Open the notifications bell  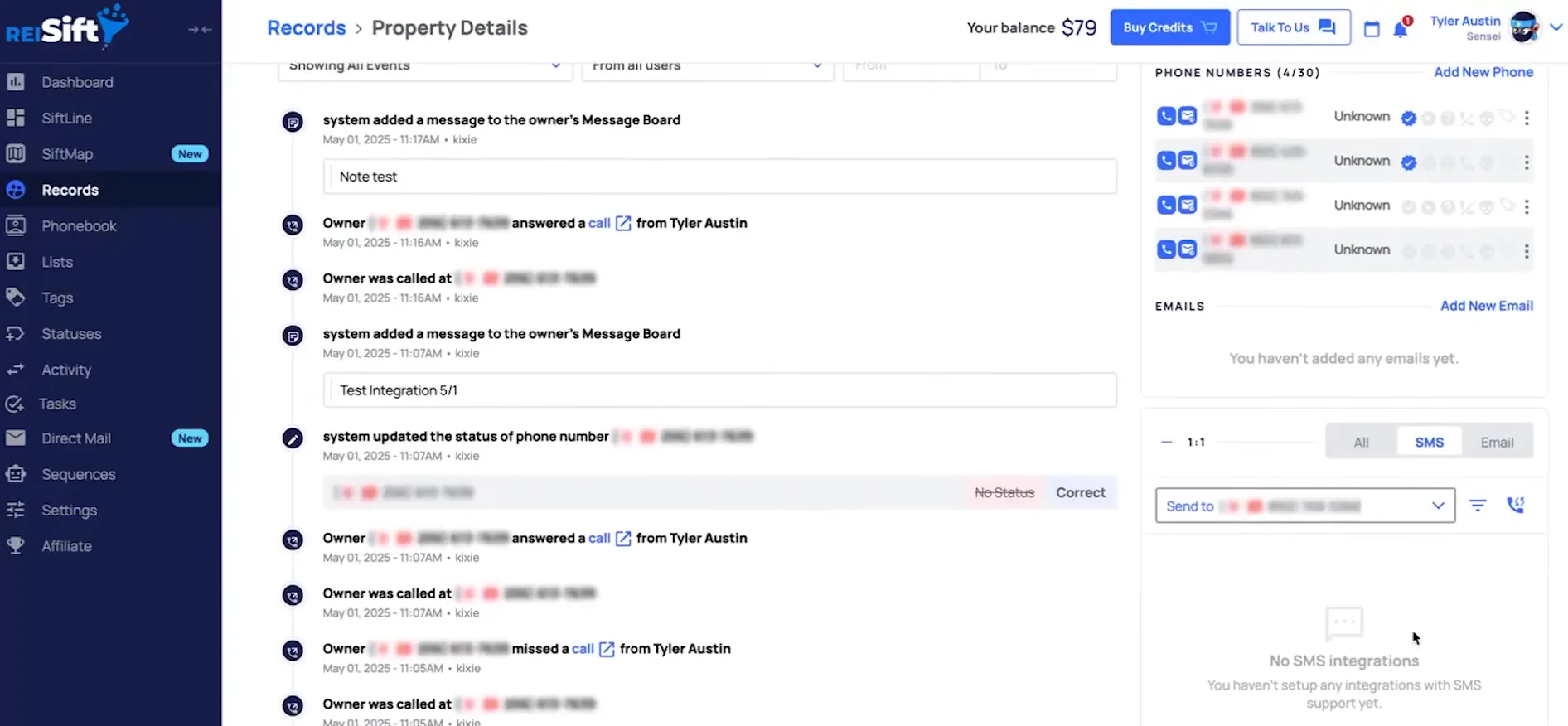(1401, 28)
